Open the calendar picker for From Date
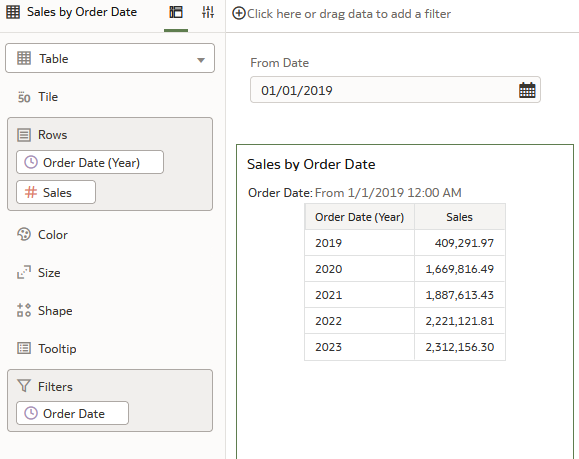 [x=527, y=90]
